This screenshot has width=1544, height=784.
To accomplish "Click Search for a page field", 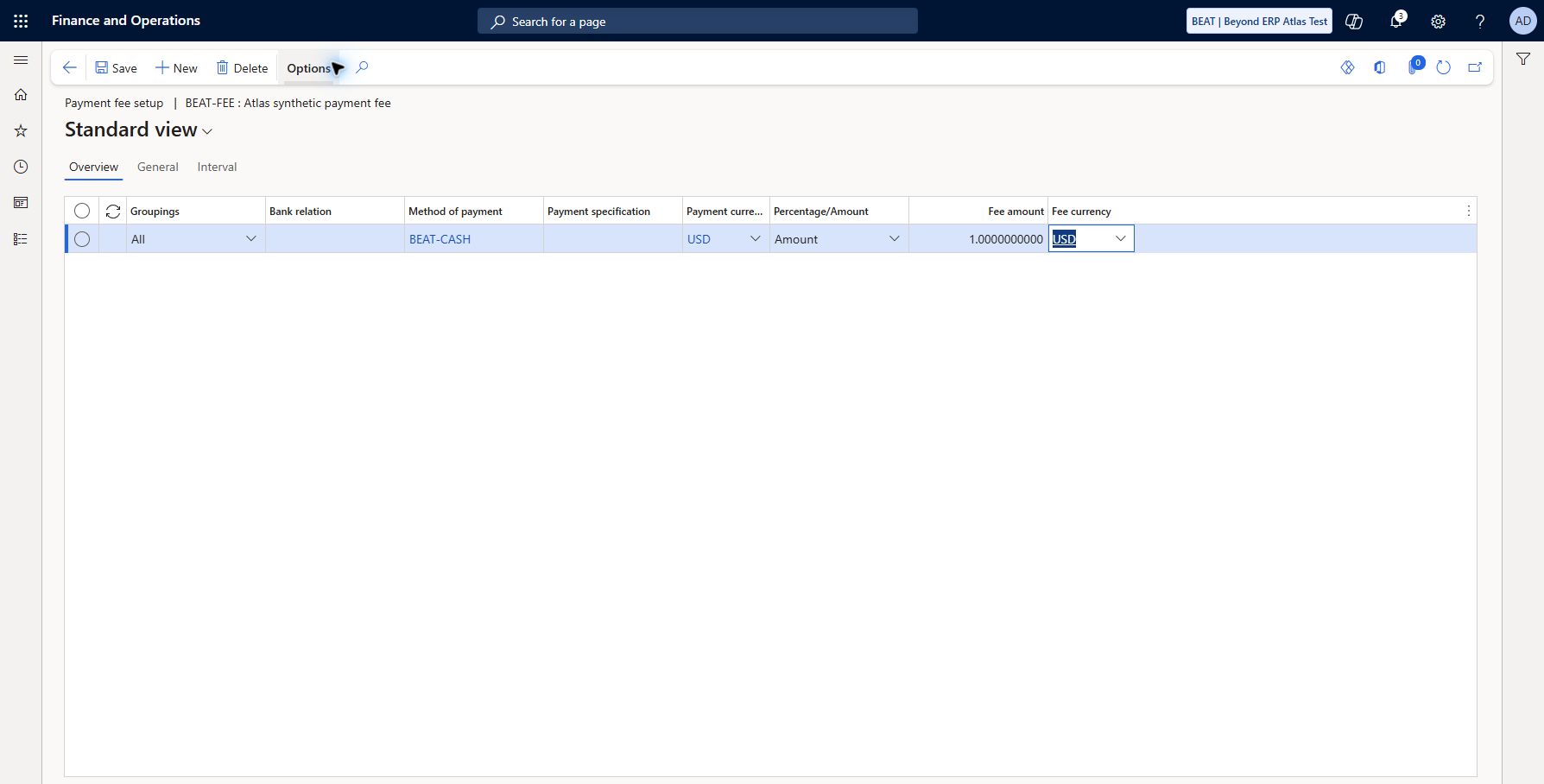I will coord(698,22).
